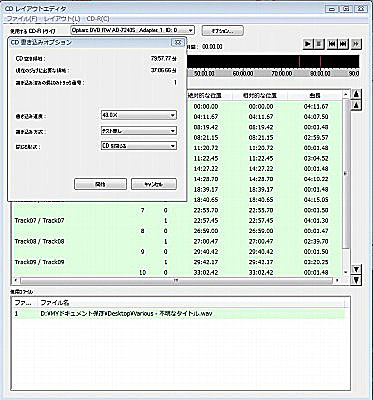Move track up with plain up triangle
The width and height of the screenshot is (373, 400).
click(x=356, y=105)
